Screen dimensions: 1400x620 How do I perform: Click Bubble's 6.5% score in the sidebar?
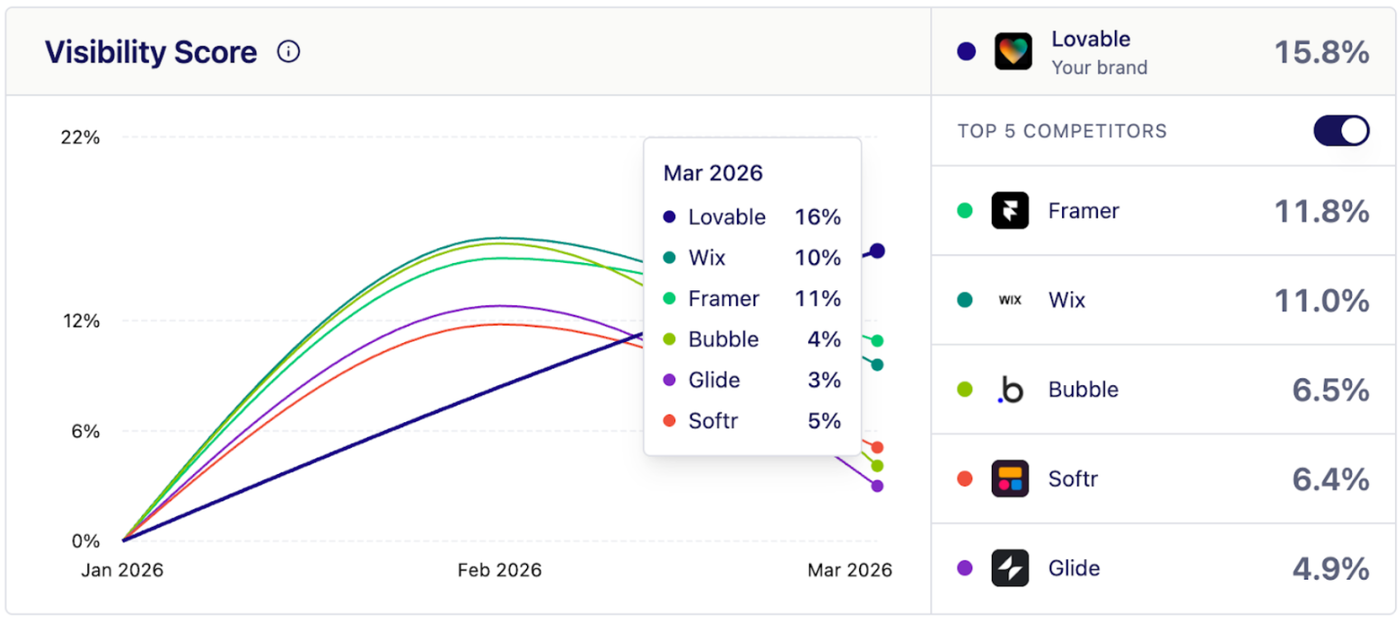pyautogui.click(x=1330, y=390)
